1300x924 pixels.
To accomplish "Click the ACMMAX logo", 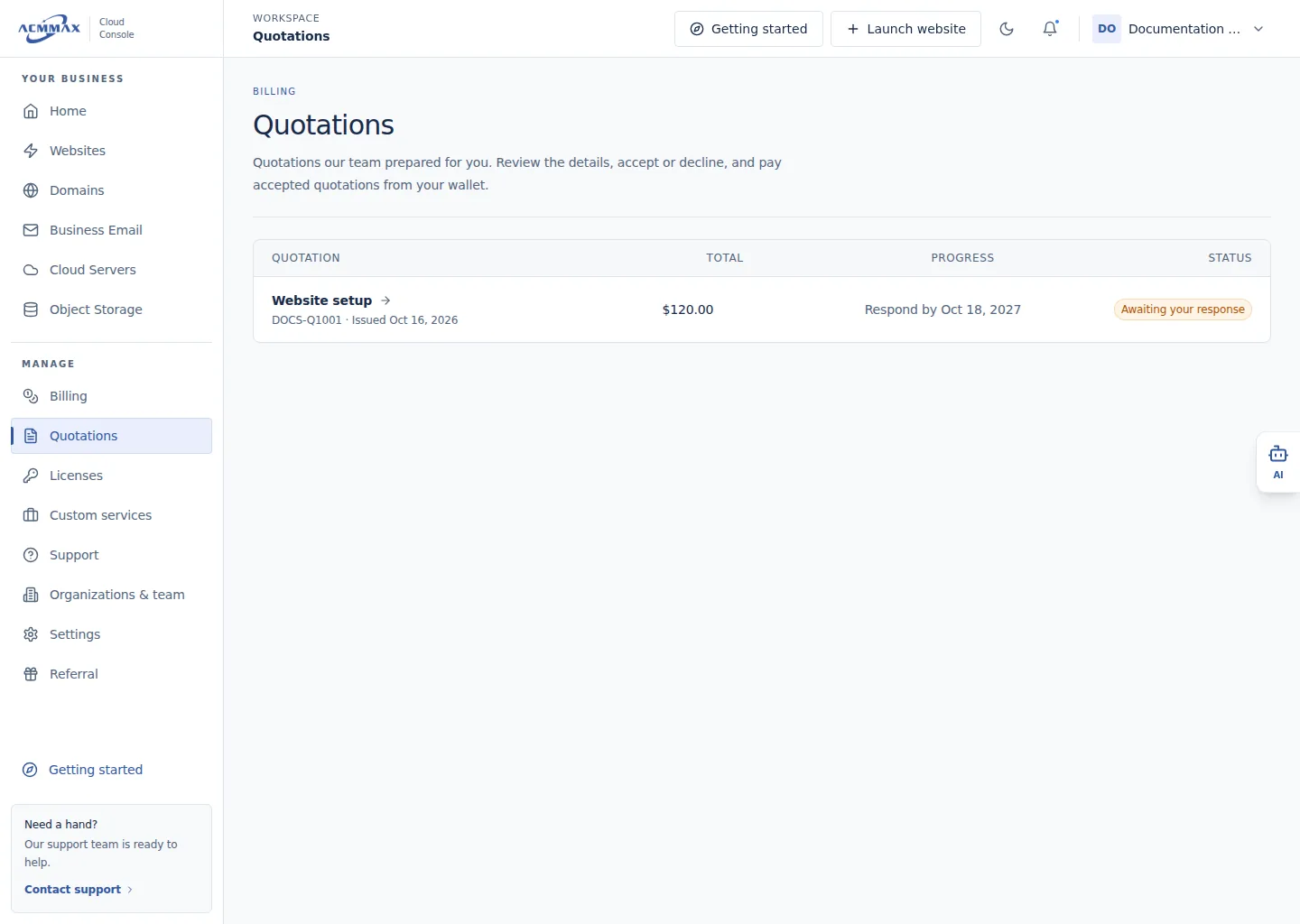I will pos(50,28).
